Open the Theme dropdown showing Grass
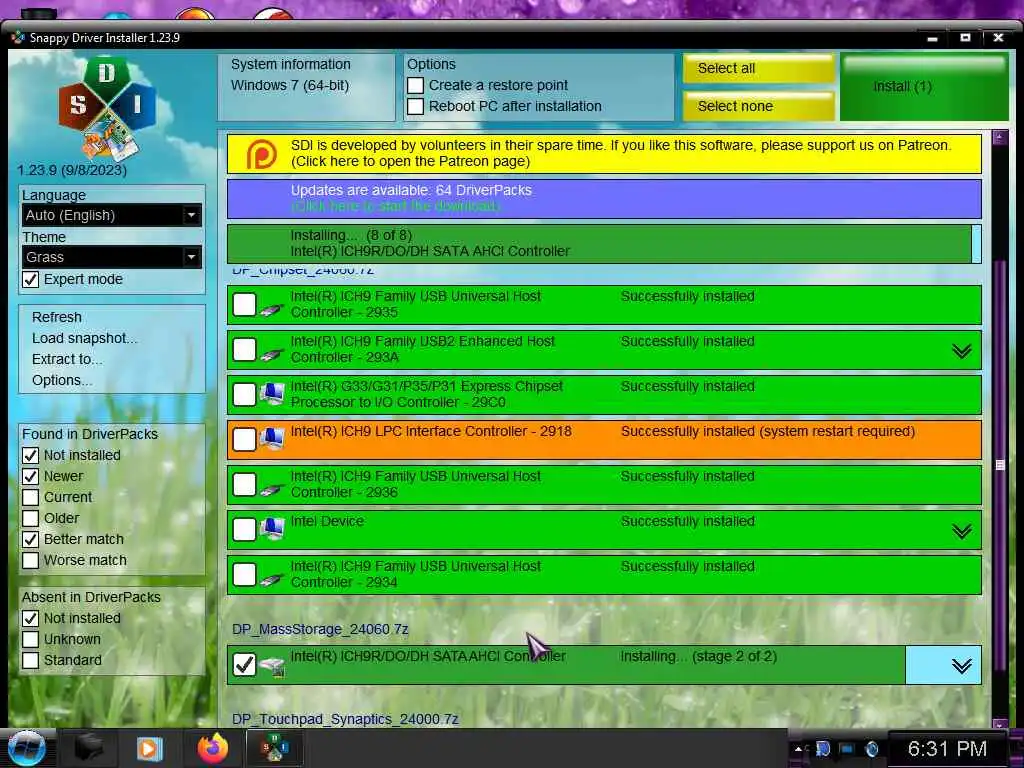 pyautogui.click(x=112, y=257)
